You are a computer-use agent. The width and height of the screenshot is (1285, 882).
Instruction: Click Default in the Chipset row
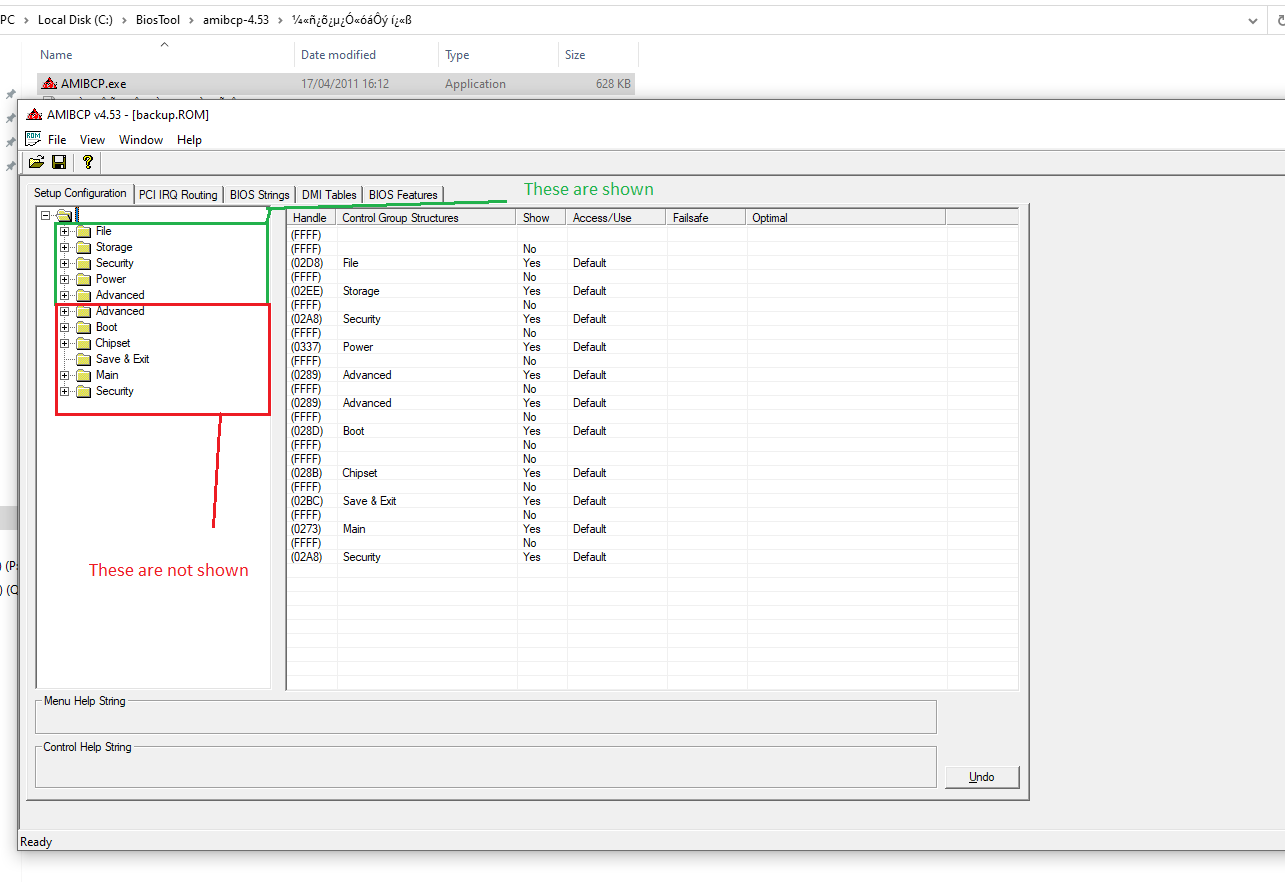click(x=590, y=473)
